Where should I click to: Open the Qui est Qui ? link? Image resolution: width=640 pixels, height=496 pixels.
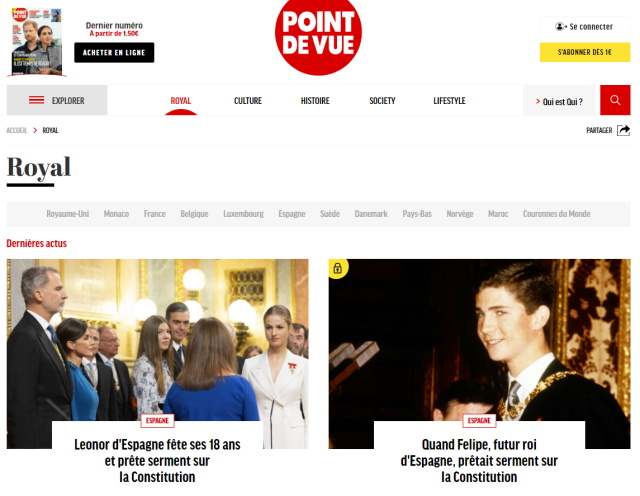pos(559,101)
